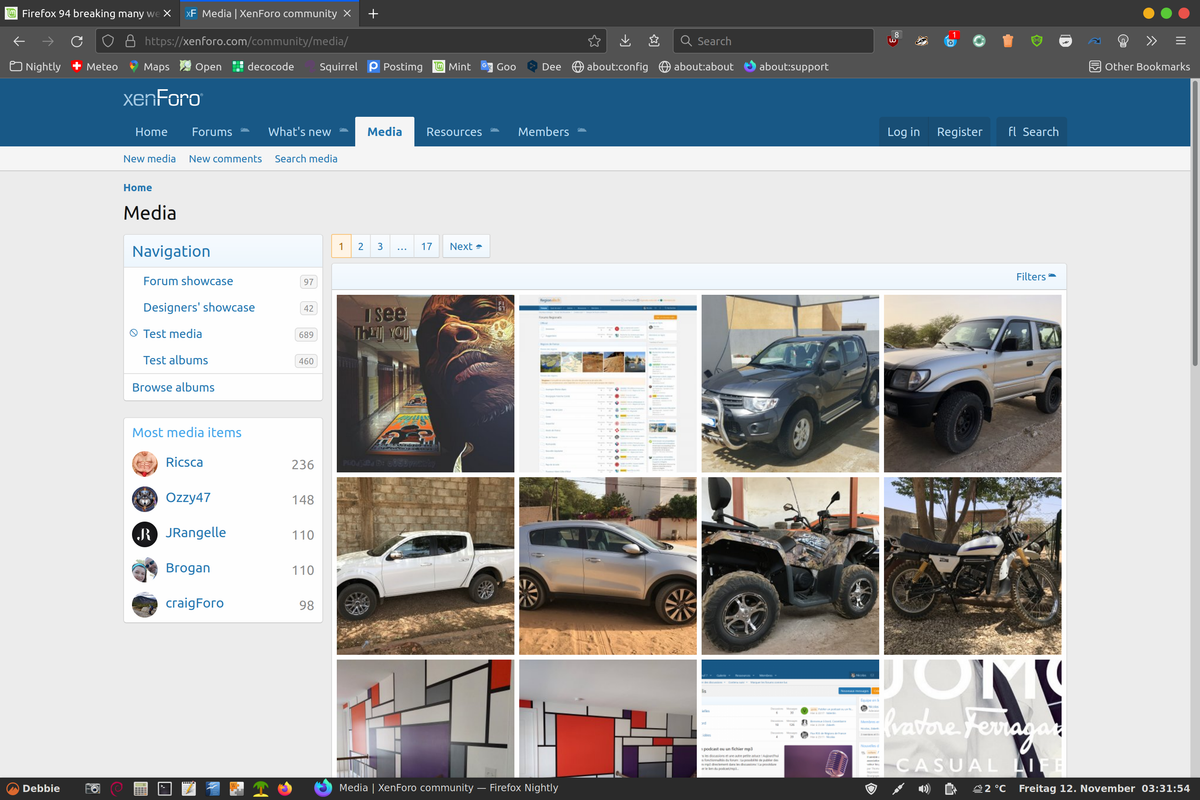Screen dimensions: 1200x800
Task: Open the 'I see' gorilla image thumbnail
Action: (426, 383)
